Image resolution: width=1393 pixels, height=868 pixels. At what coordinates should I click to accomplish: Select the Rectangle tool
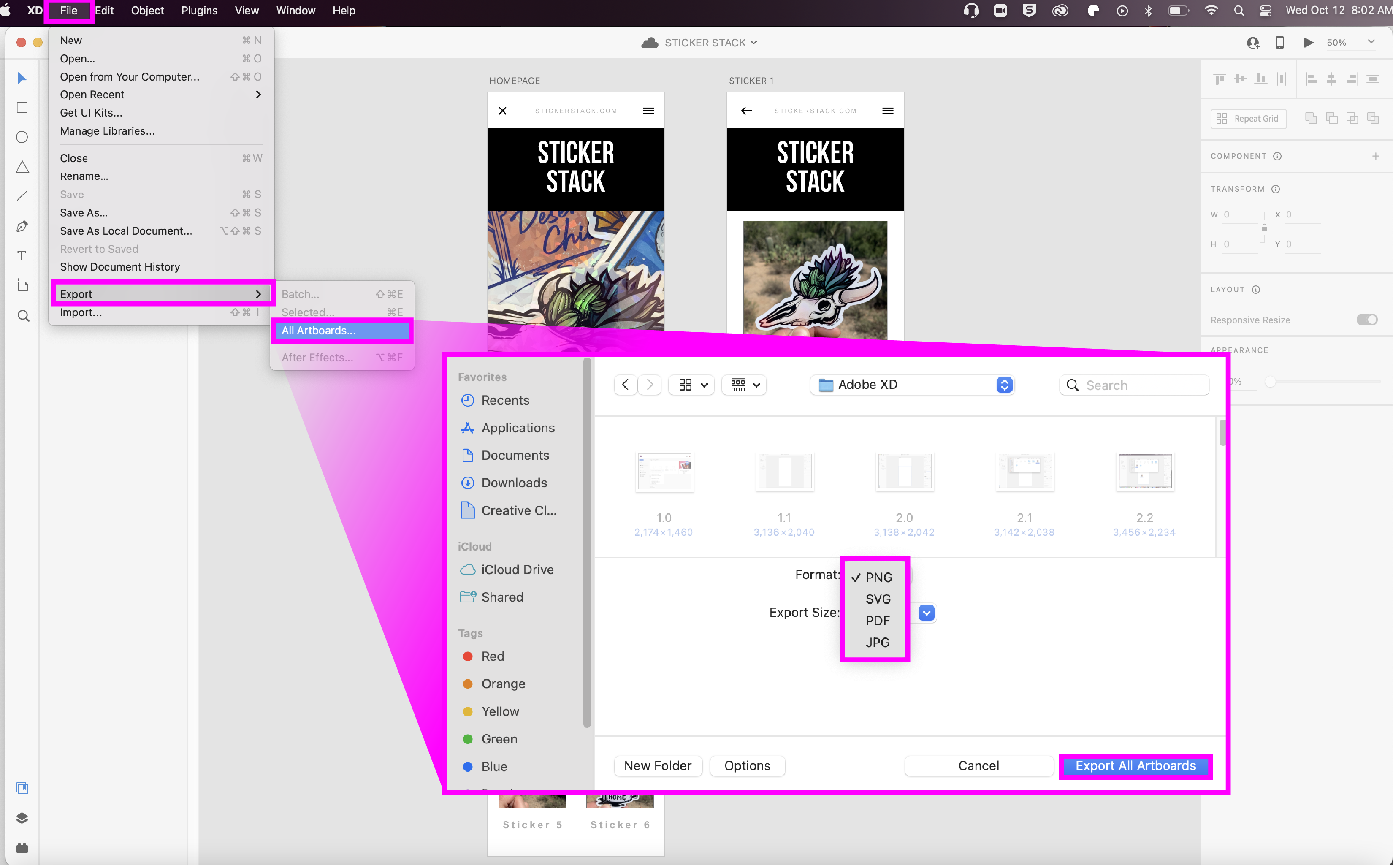click(22, 108)
